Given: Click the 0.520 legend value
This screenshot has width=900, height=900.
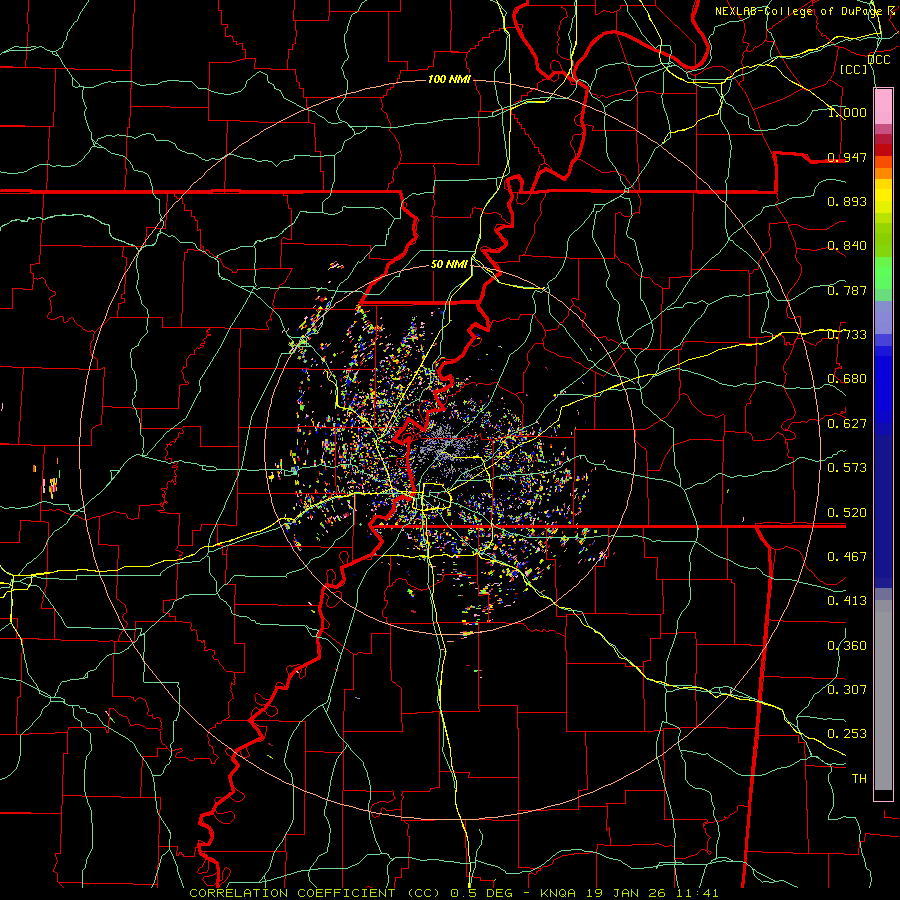Looking at the screenshot, I should point(847,513).
